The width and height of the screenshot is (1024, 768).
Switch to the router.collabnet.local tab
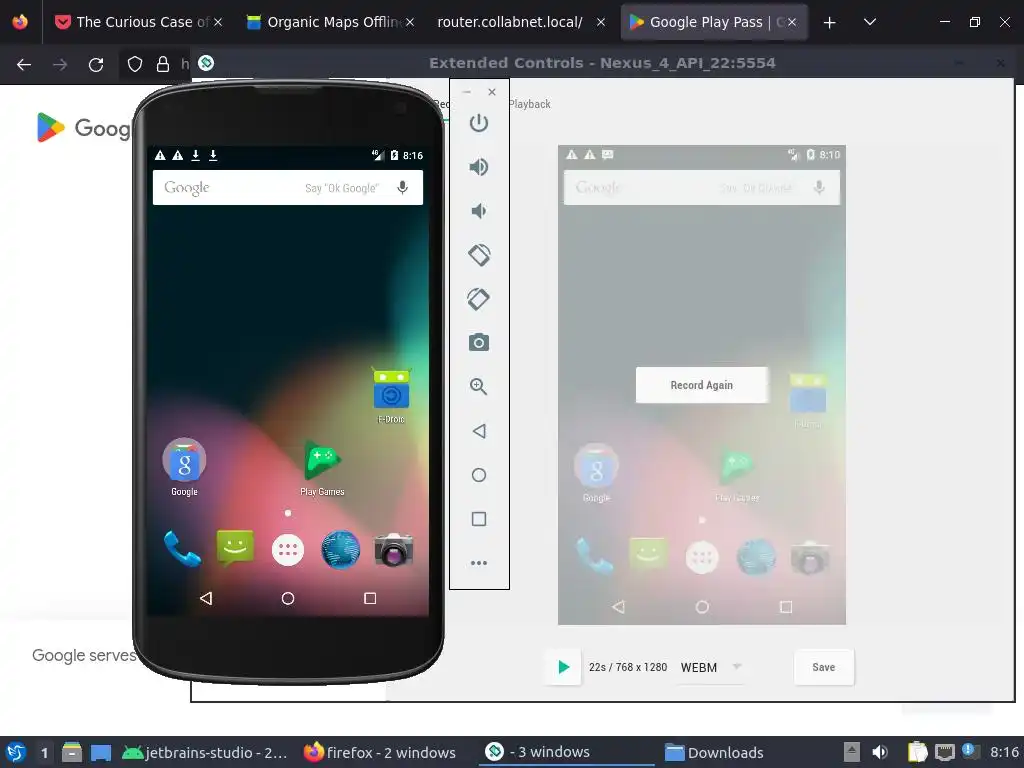point(520,22)
